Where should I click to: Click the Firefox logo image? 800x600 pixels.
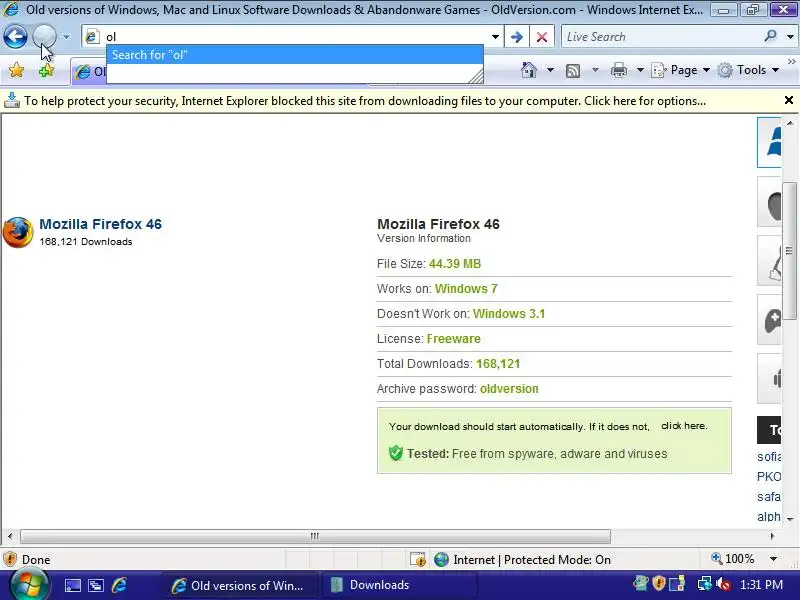point(18,232)
